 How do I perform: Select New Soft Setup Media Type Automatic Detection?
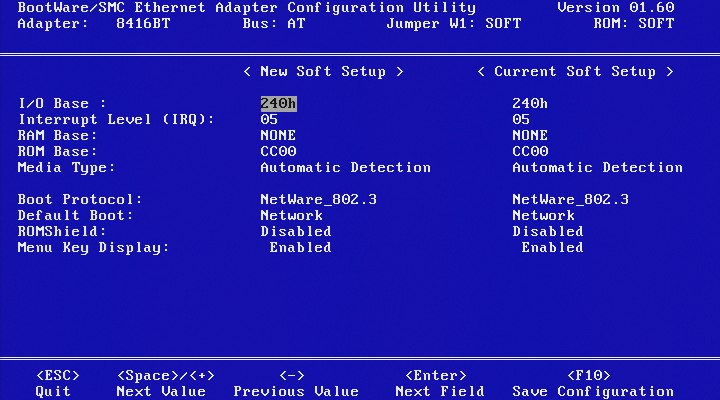(345, 168)
